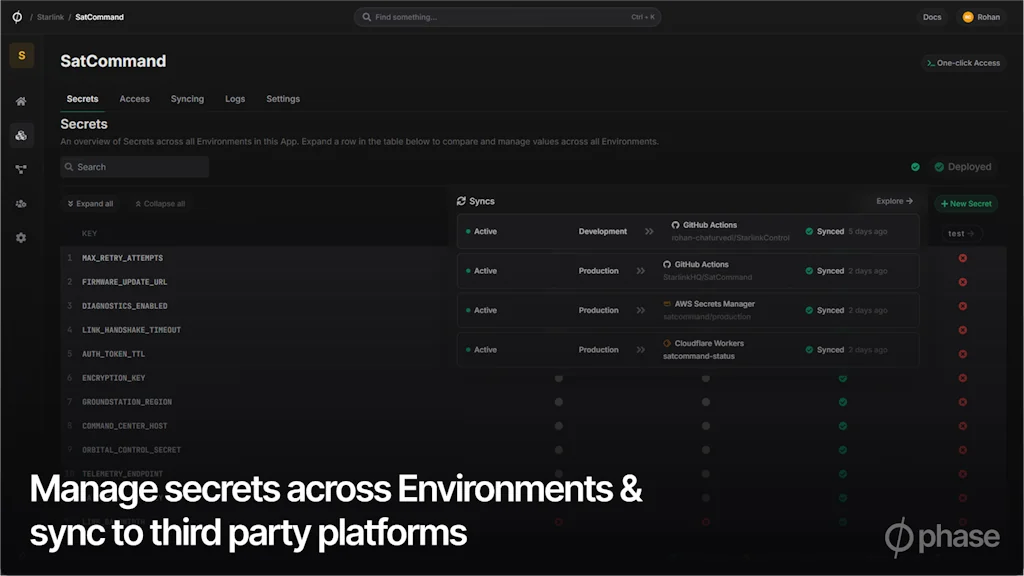Click the secrets Search field
1024x576 pixels.
(x=135, y=167)
